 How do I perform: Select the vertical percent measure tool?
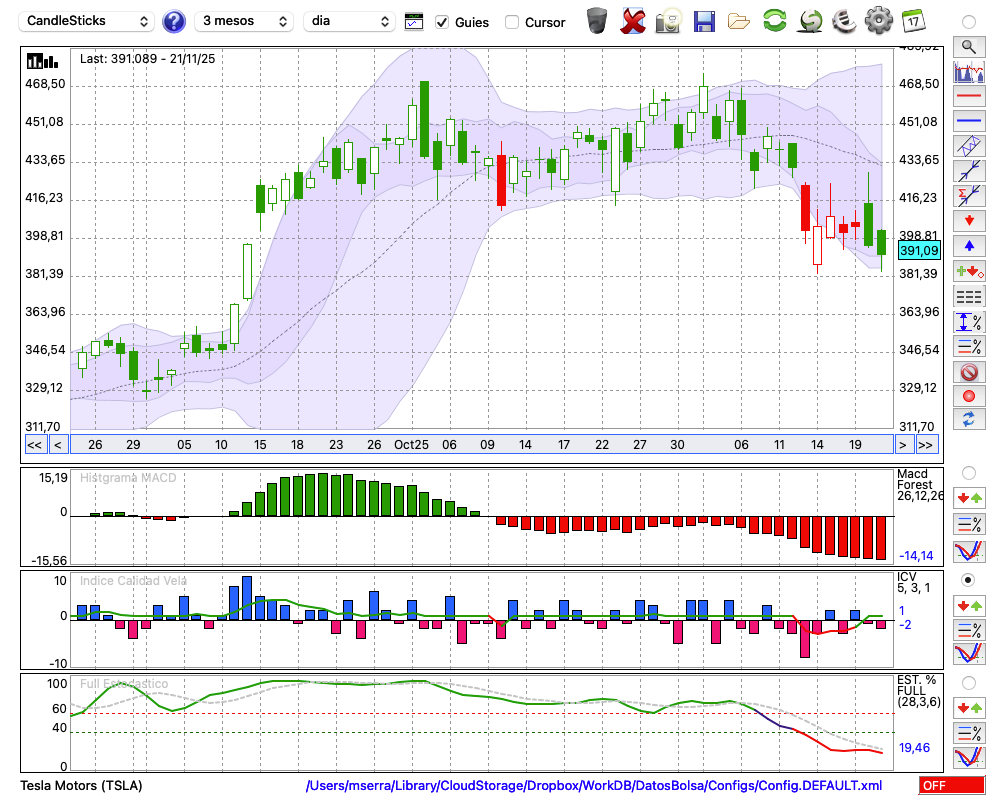[969, 322]
